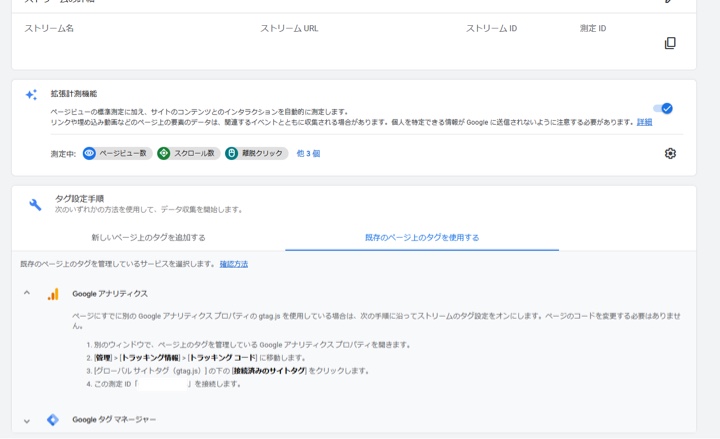
Task: Click the ストリーム URL column label
Action: click(289, 28)
